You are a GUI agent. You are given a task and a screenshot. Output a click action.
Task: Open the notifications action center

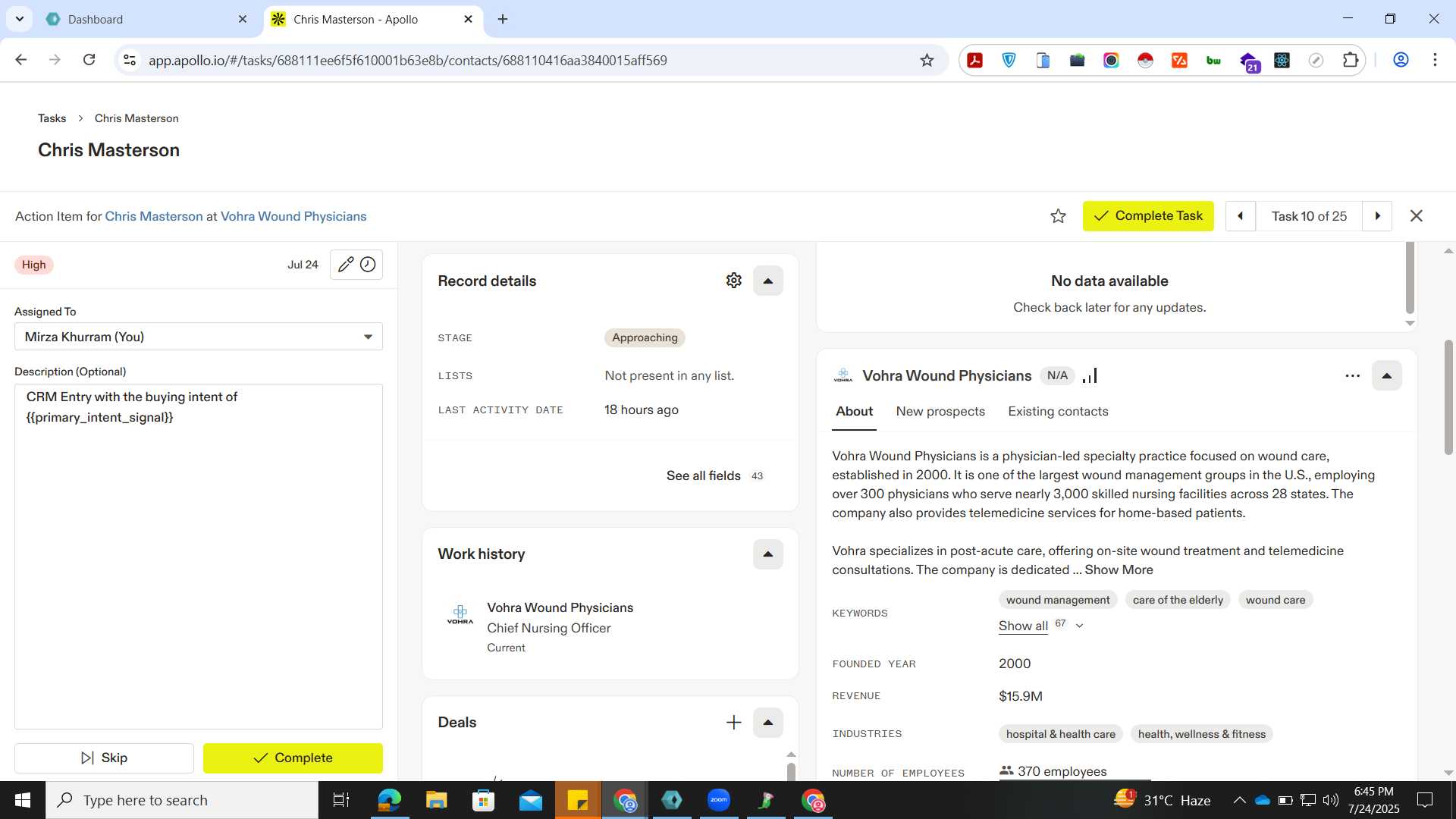(1425, 800)
